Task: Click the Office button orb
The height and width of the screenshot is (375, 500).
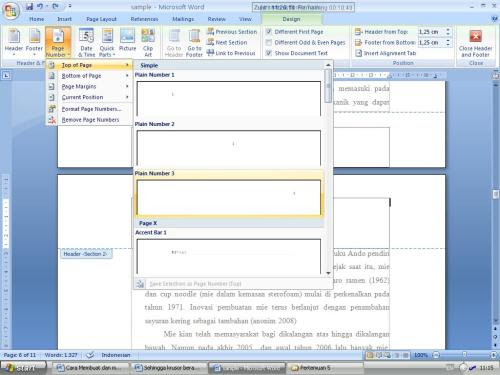Action: [x=11, y=10]
